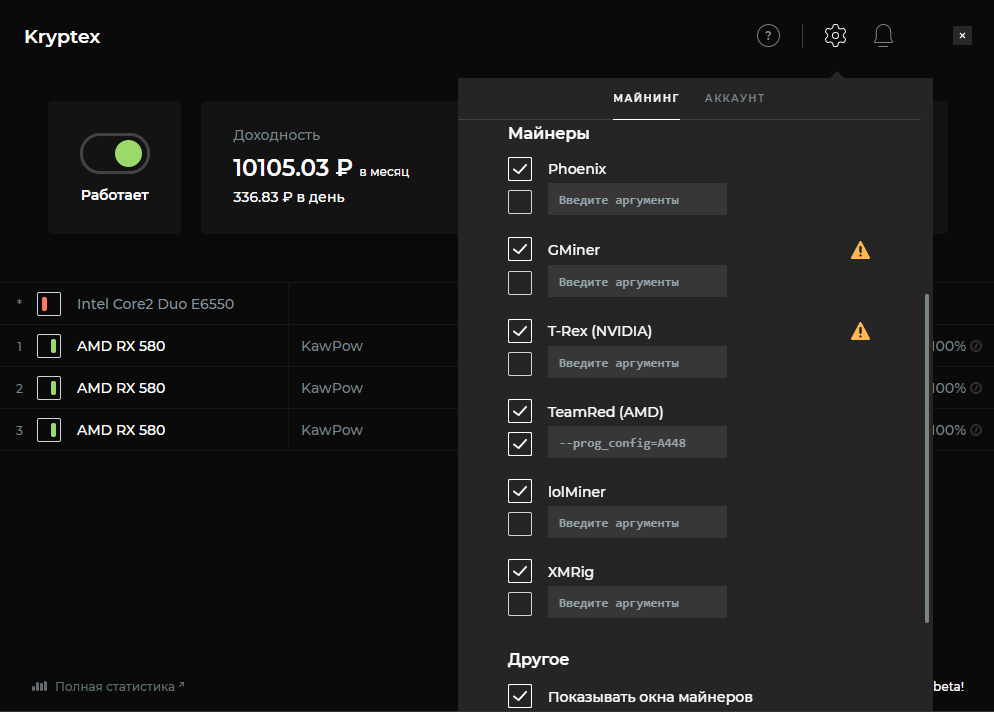The image size is (994, 712).
Task: Click KawPow algorithm in row 1
Action: coord(332,346)
